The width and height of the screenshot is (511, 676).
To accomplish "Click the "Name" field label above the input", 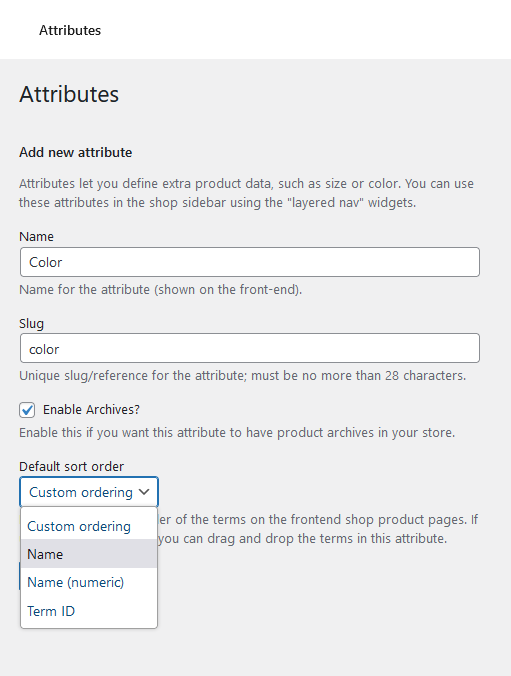I will point(37,236).
